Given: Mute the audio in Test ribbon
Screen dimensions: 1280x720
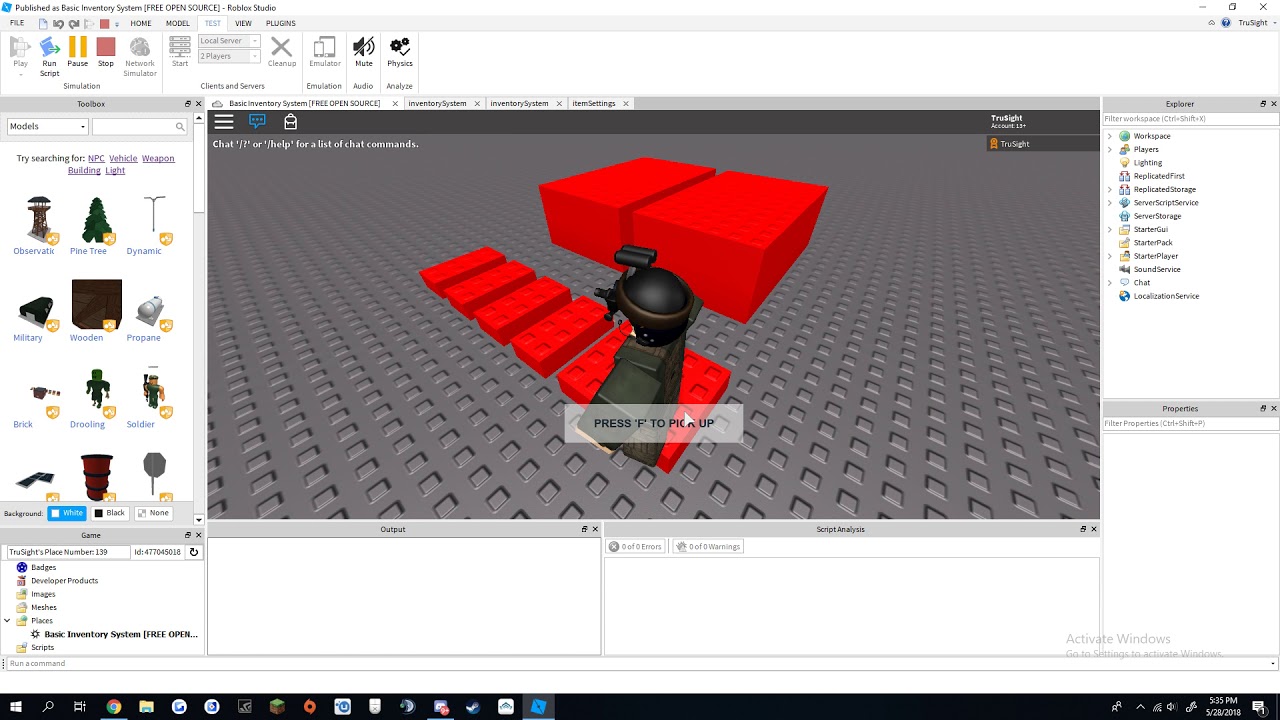Looking at the screenshot, I should [x=364, y=52].
